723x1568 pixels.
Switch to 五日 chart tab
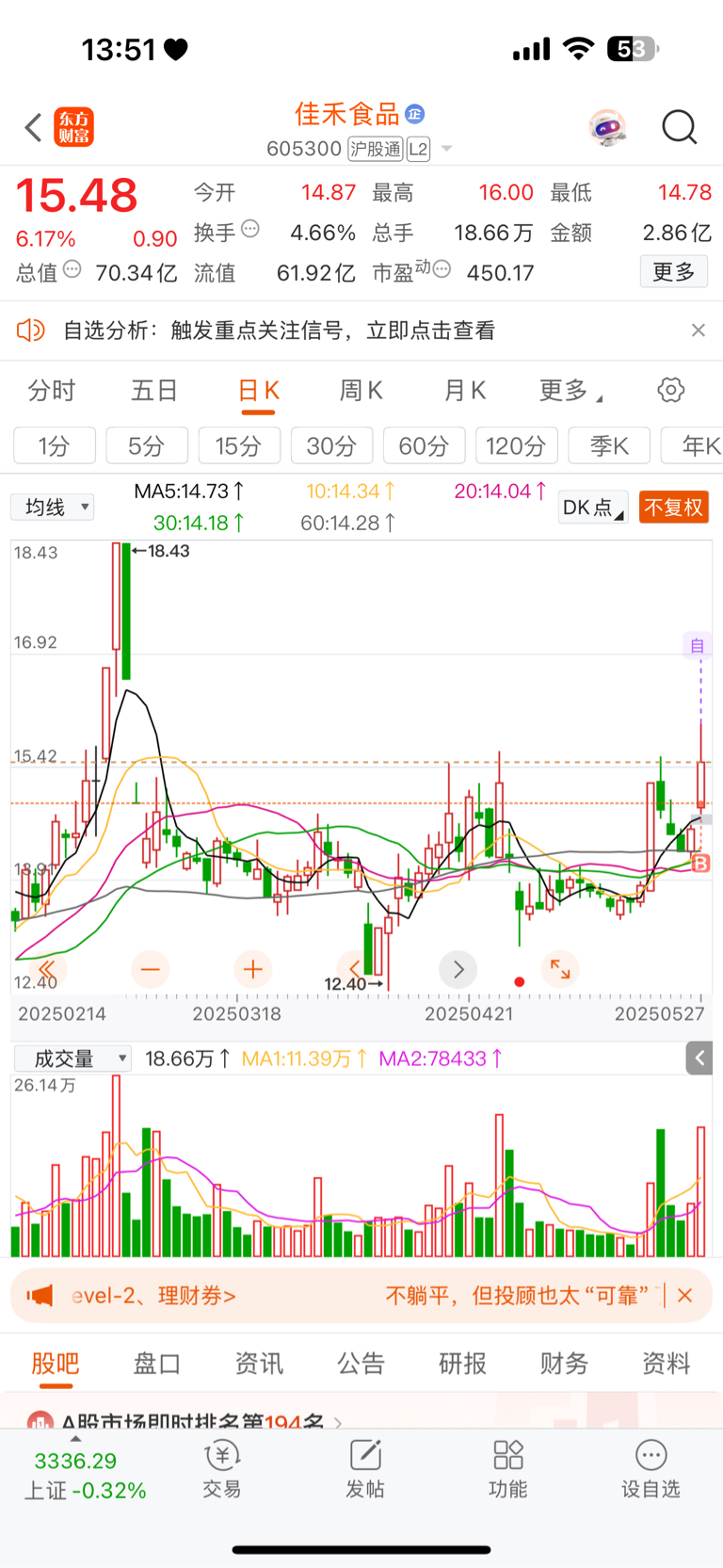coord(154,391)
